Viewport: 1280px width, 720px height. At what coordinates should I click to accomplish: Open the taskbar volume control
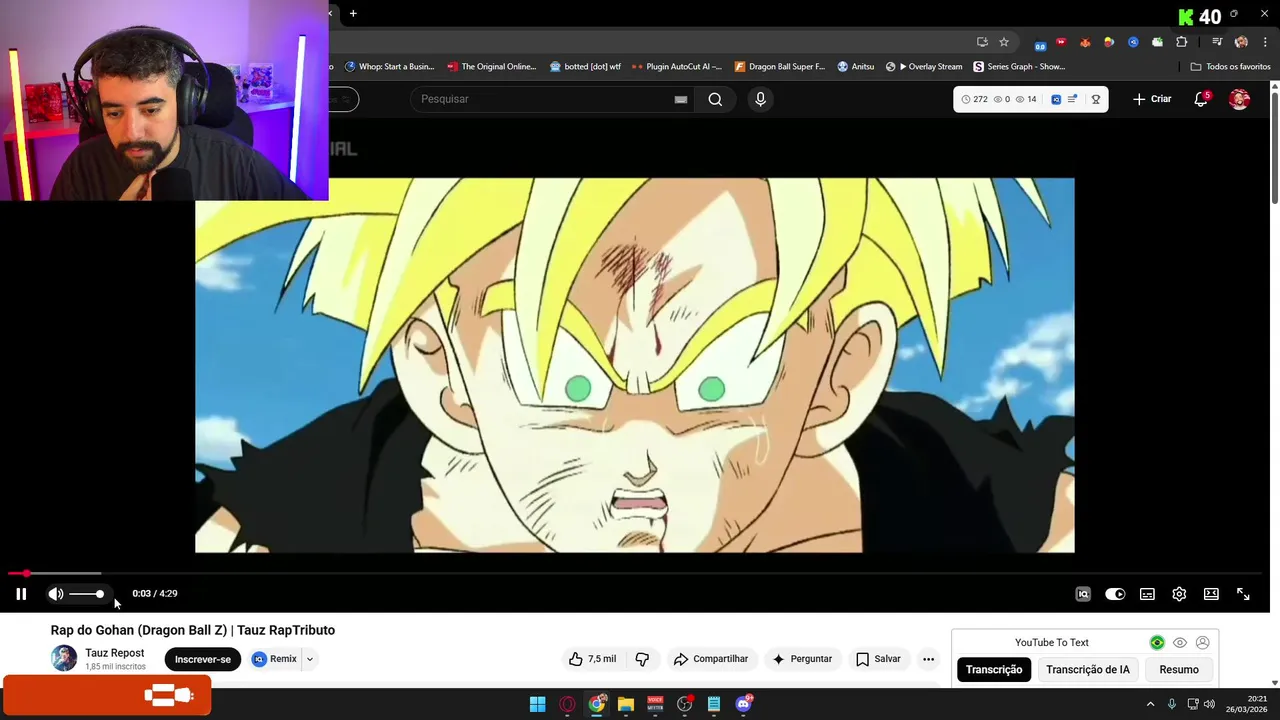1209,704
